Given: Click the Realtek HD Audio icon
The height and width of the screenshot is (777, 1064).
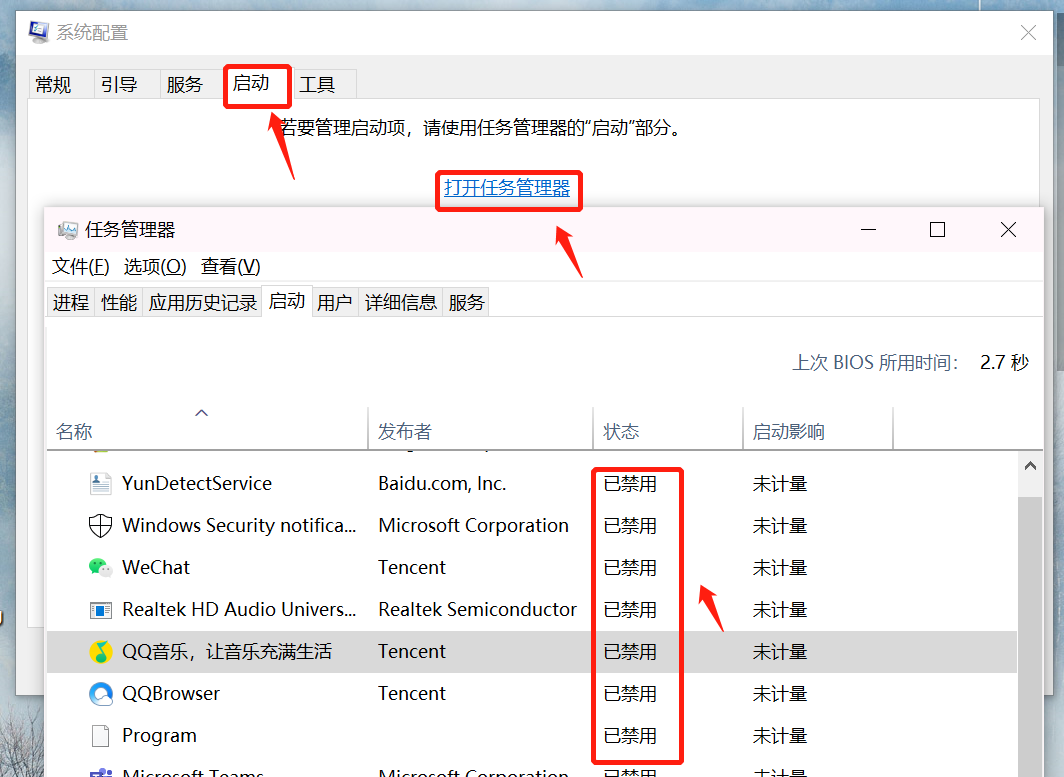Looking at the screenshot, I should tap(100, 609).
